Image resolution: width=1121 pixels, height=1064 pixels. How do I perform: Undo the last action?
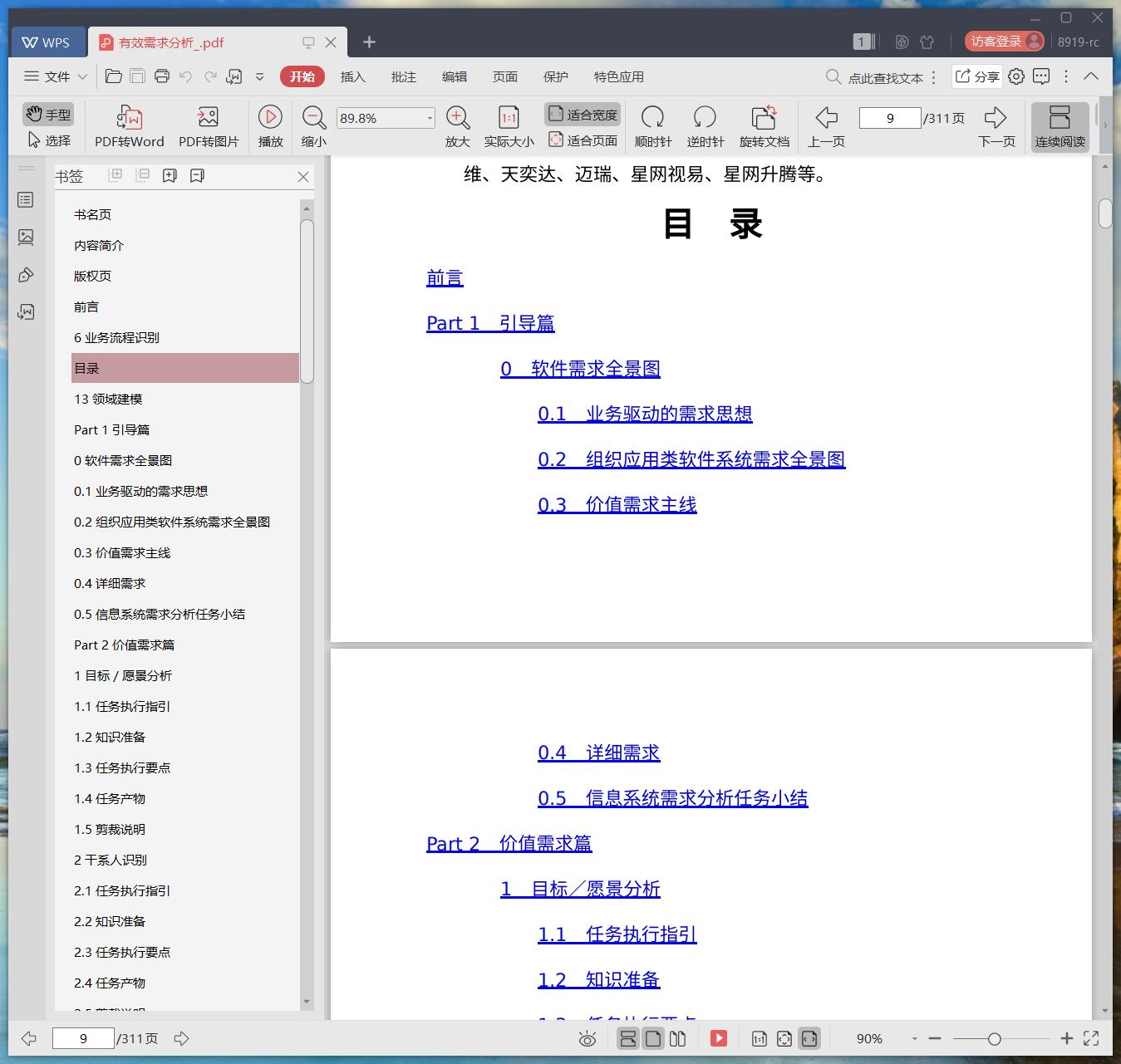(x=186, y=76)
